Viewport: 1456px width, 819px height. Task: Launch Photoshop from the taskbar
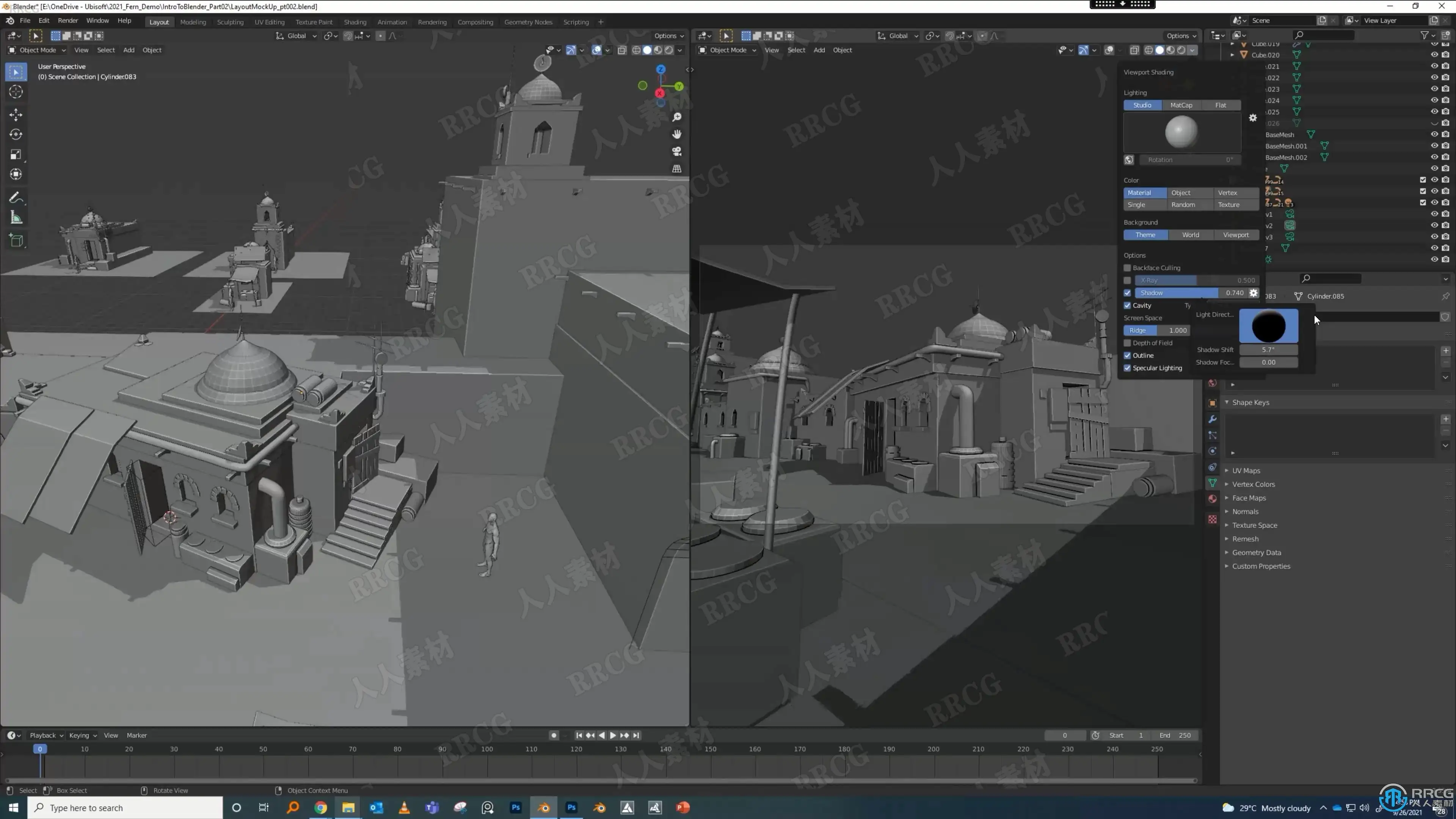[x=516, y=807]
